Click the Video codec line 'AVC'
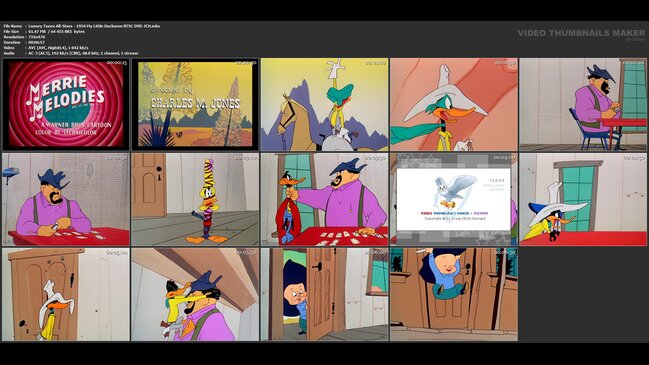Screen dimensions: 649x365 (46, 48)
